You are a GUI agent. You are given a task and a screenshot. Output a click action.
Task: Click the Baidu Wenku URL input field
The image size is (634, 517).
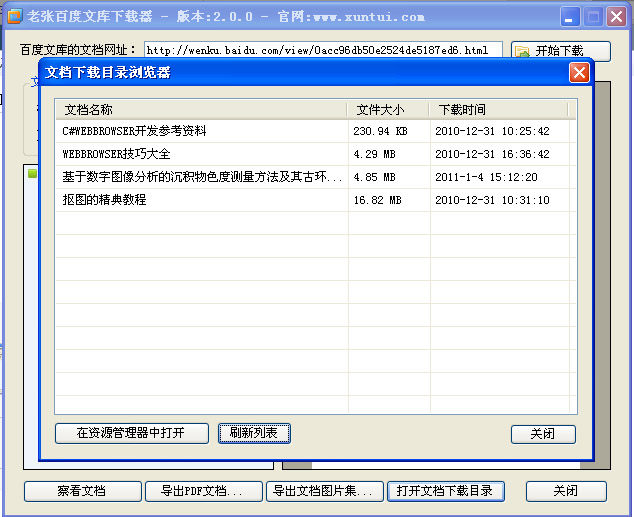(323, 50)
